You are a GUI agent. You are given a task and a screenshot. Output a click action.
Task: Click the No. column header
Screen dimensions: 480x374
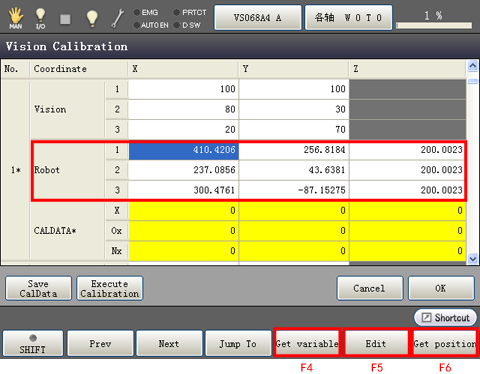pos(15,69)
